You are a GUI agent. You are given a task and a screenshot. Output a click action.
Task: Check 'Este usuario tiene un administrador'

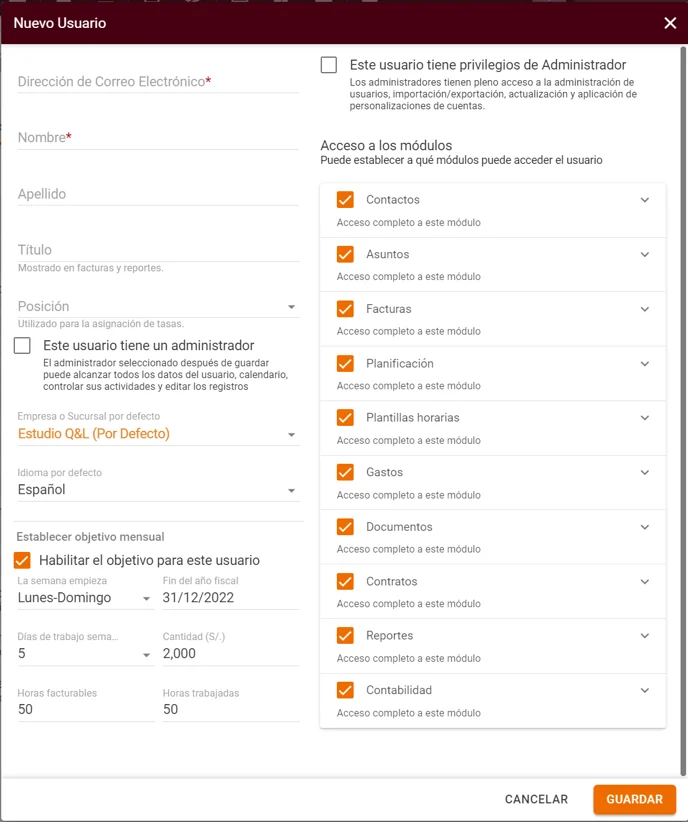tap(22, 345)
